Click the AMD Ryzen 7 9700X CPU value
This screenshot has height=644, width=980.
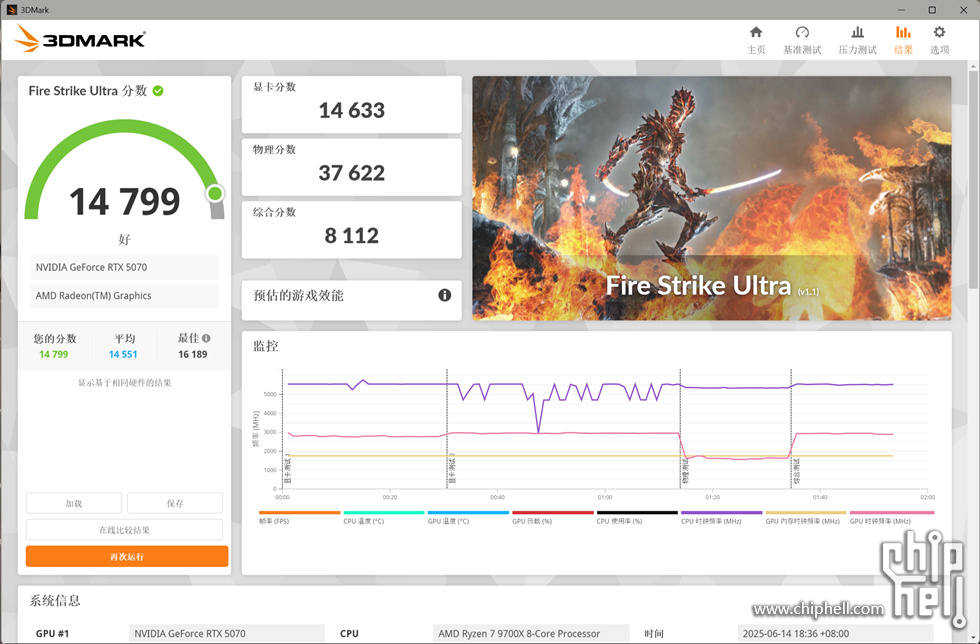[x=531, y=633]
